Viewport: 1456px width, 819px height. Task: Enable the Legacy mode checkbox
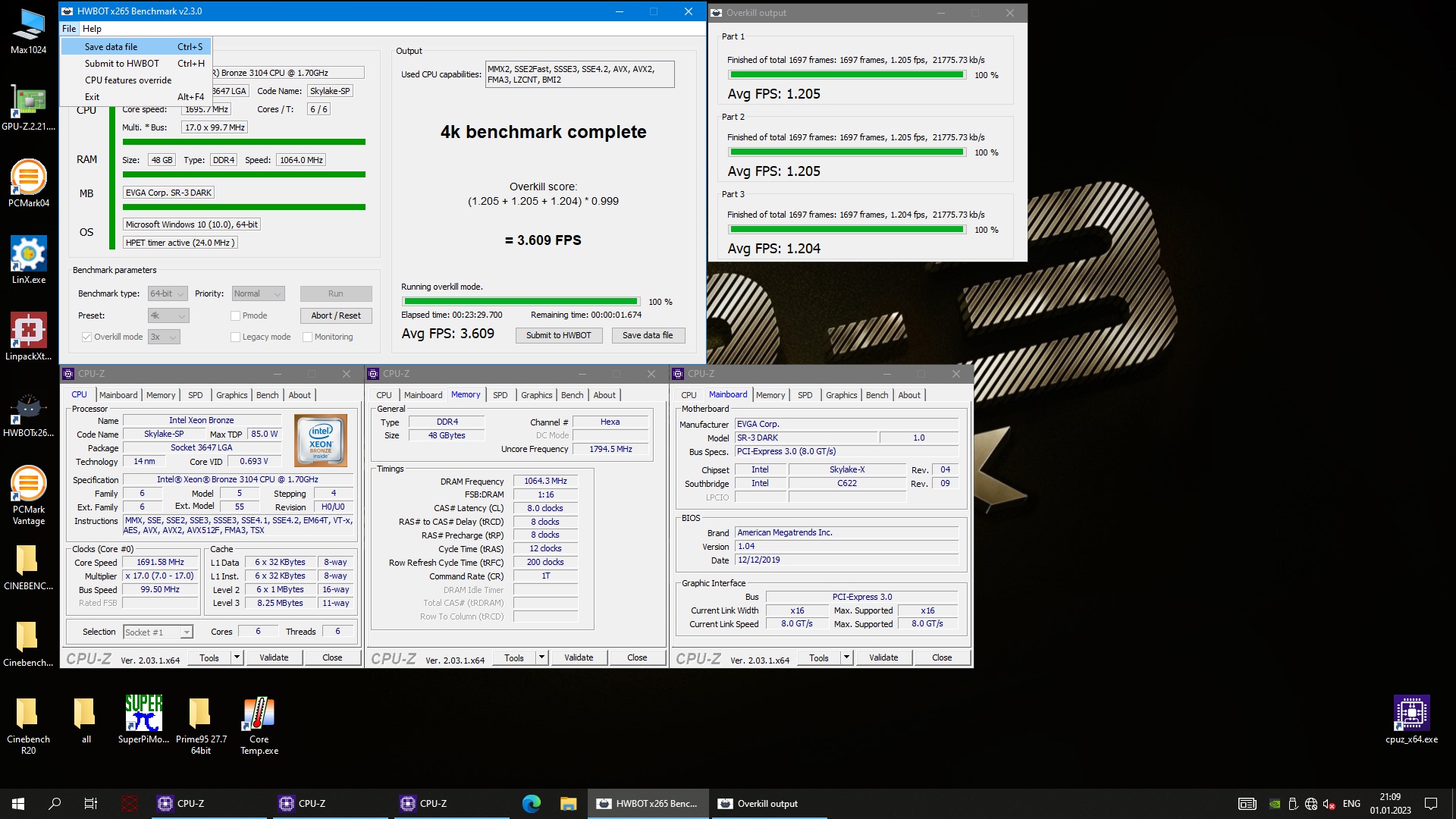[x=235, y=337]
